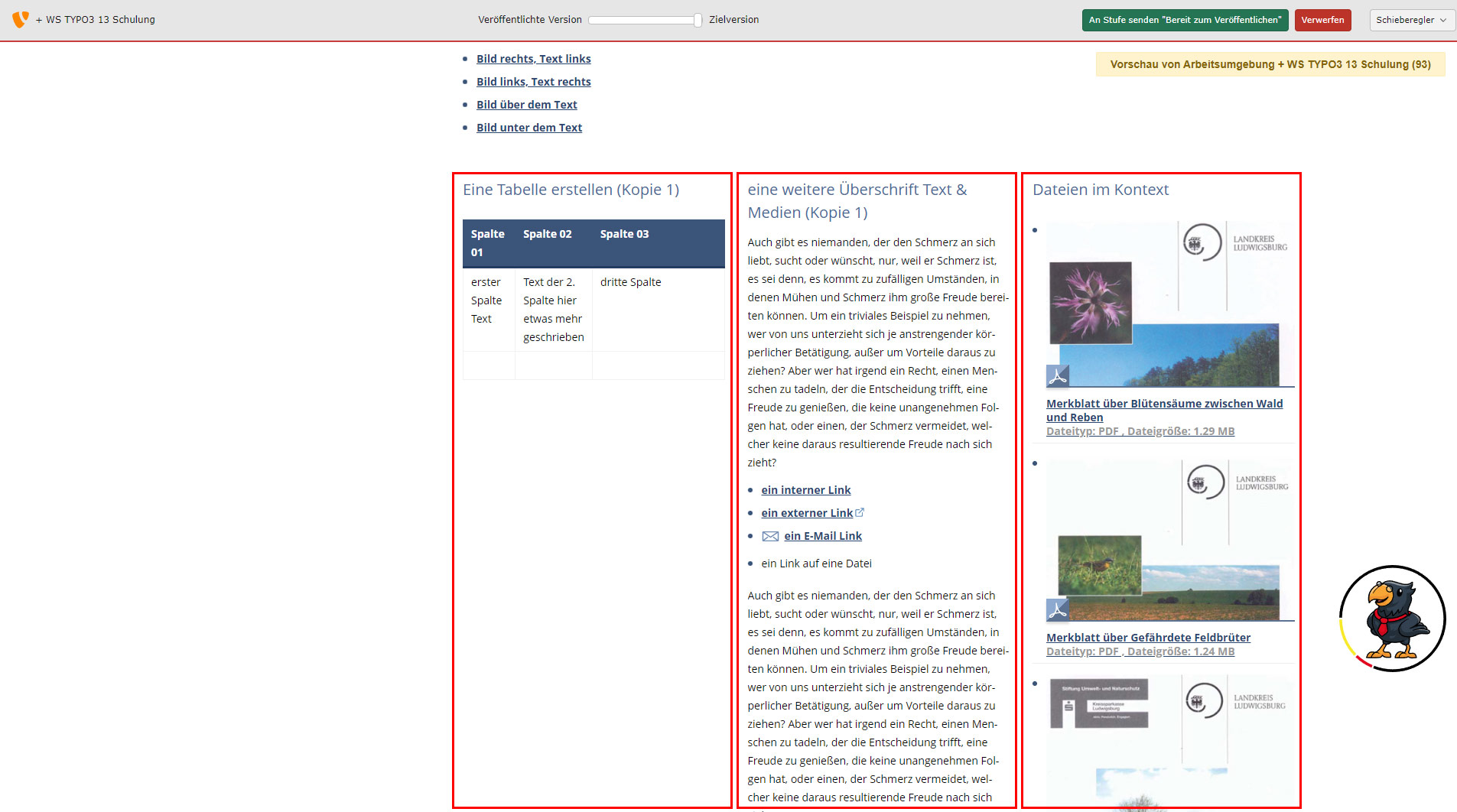The height and width of the screenshot is (812, 1457).
Task: Open the Schieberegler dropdown
Action: click(1411, 20)
